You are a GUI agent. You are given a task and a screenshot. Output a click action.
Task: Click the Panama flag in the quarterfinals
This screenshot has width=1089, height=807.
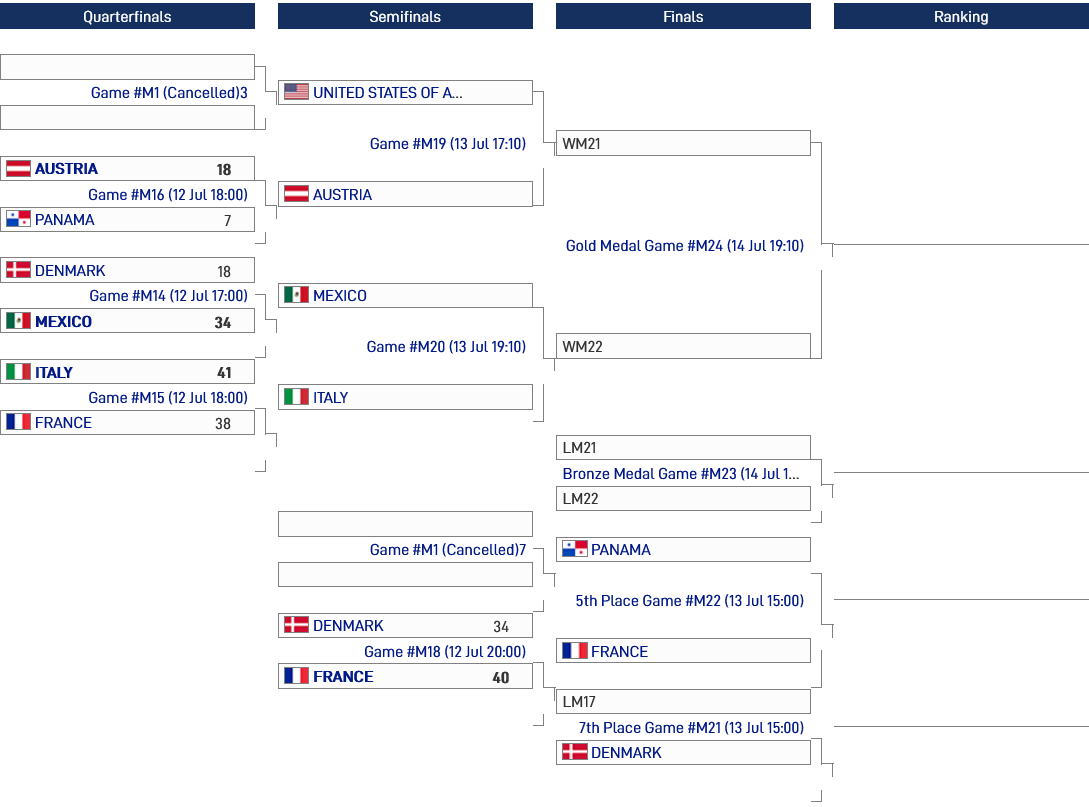point(18,219)
